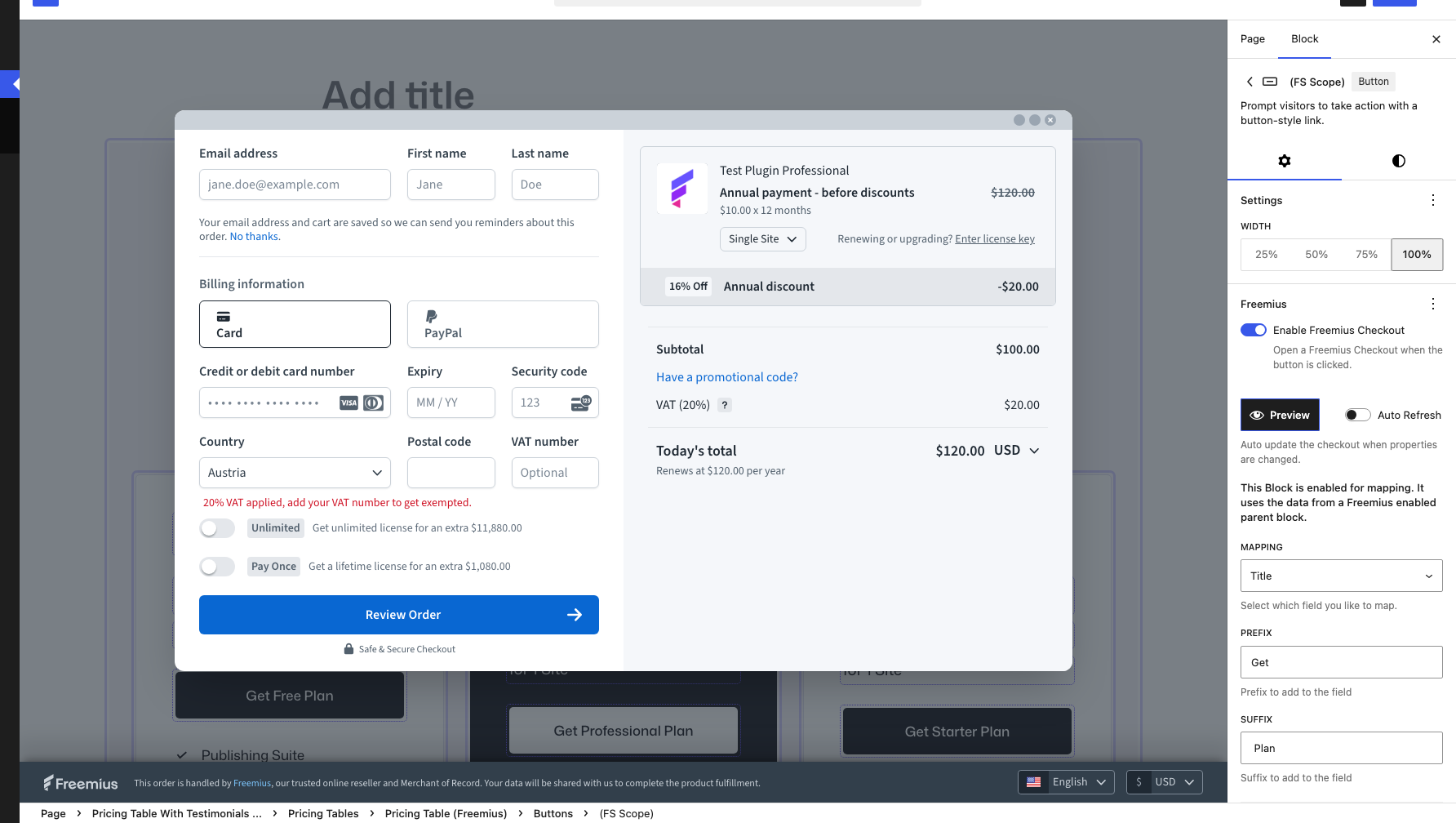Open Settings panel options menu
Image resolution: width=1456 pixels, height=823 pixels.
[1433, 200]
